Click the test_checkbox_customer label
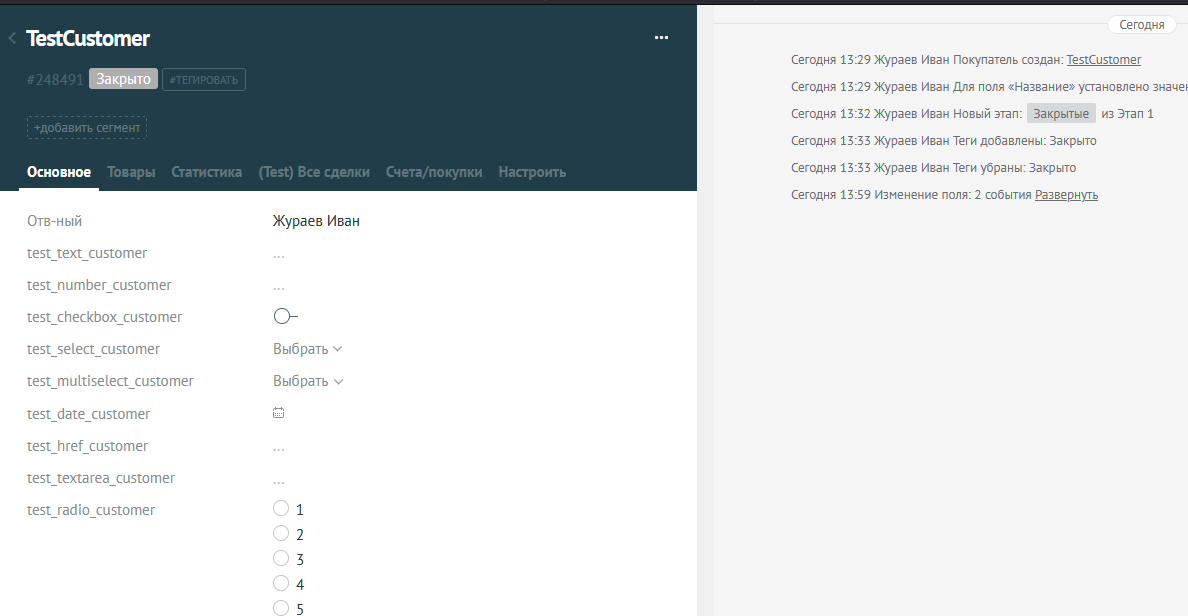This screenshot has height=616, width=1188. (x=105, y=317)
